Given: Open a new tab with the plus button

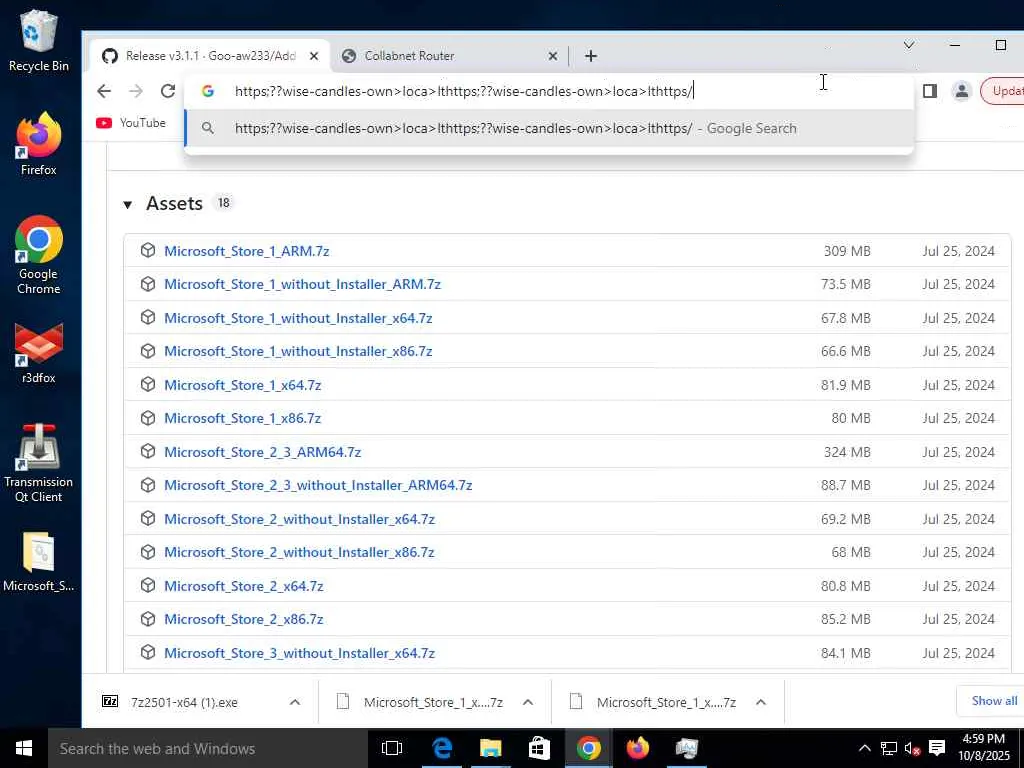Looking at the screenshot, I should 591,56.
